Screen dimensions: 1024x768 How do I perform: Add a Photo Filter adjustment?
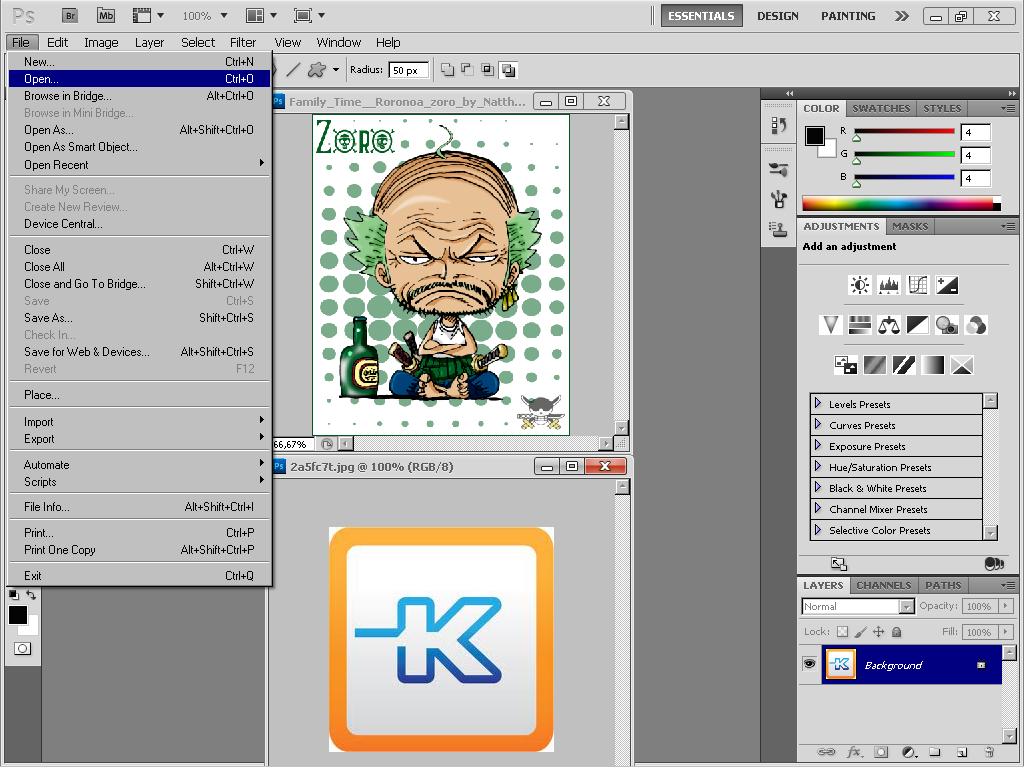pos(947,325)
